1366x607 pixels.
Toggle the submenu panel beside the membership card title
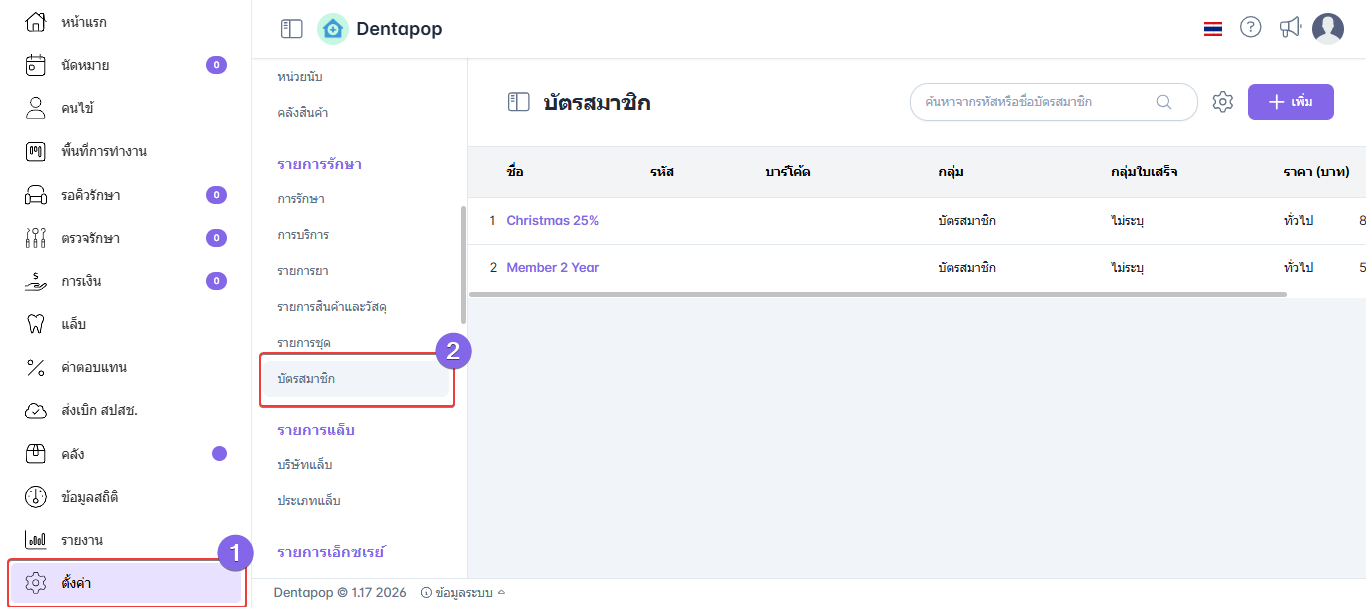click(x=518, y=102)
